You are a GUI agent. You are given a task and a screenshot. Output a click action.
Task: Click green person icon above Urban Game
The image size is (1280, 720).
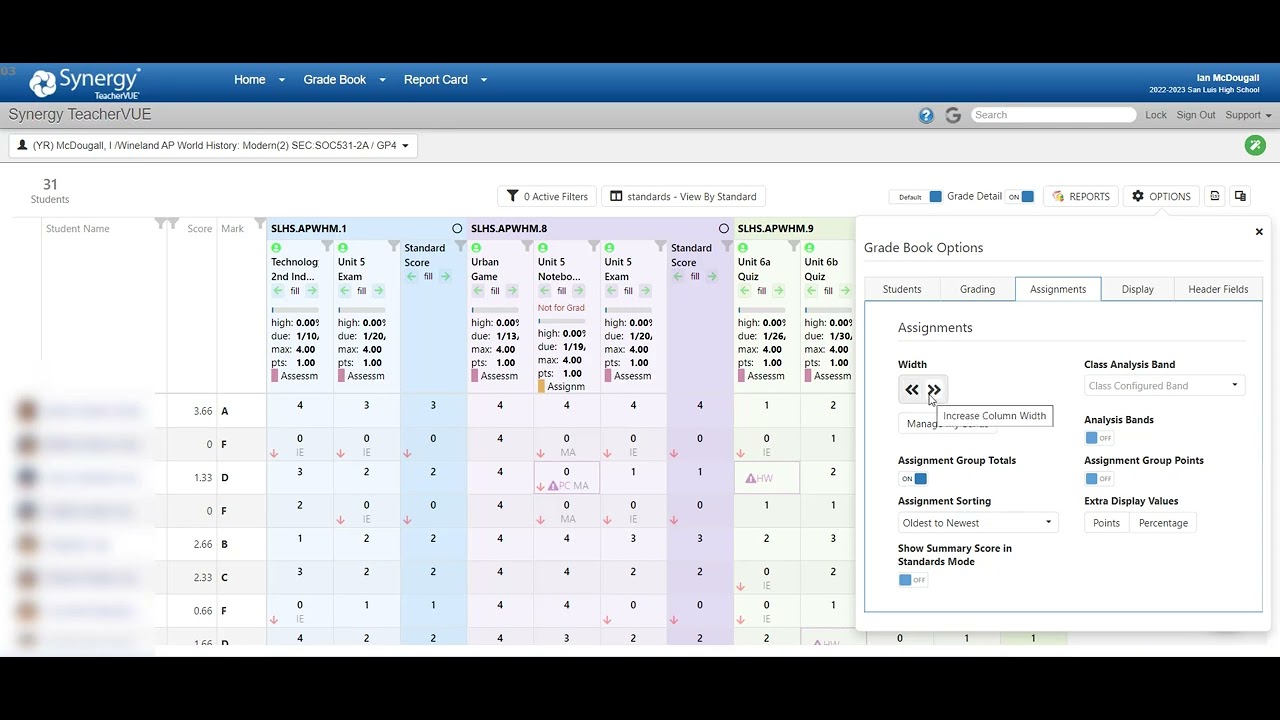tap(476, 247)
